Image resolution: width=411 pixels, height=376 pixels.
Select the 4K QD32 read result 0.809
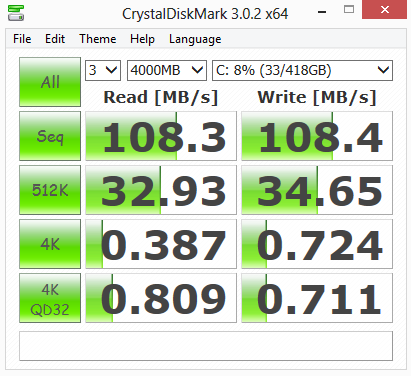(161, 298)
